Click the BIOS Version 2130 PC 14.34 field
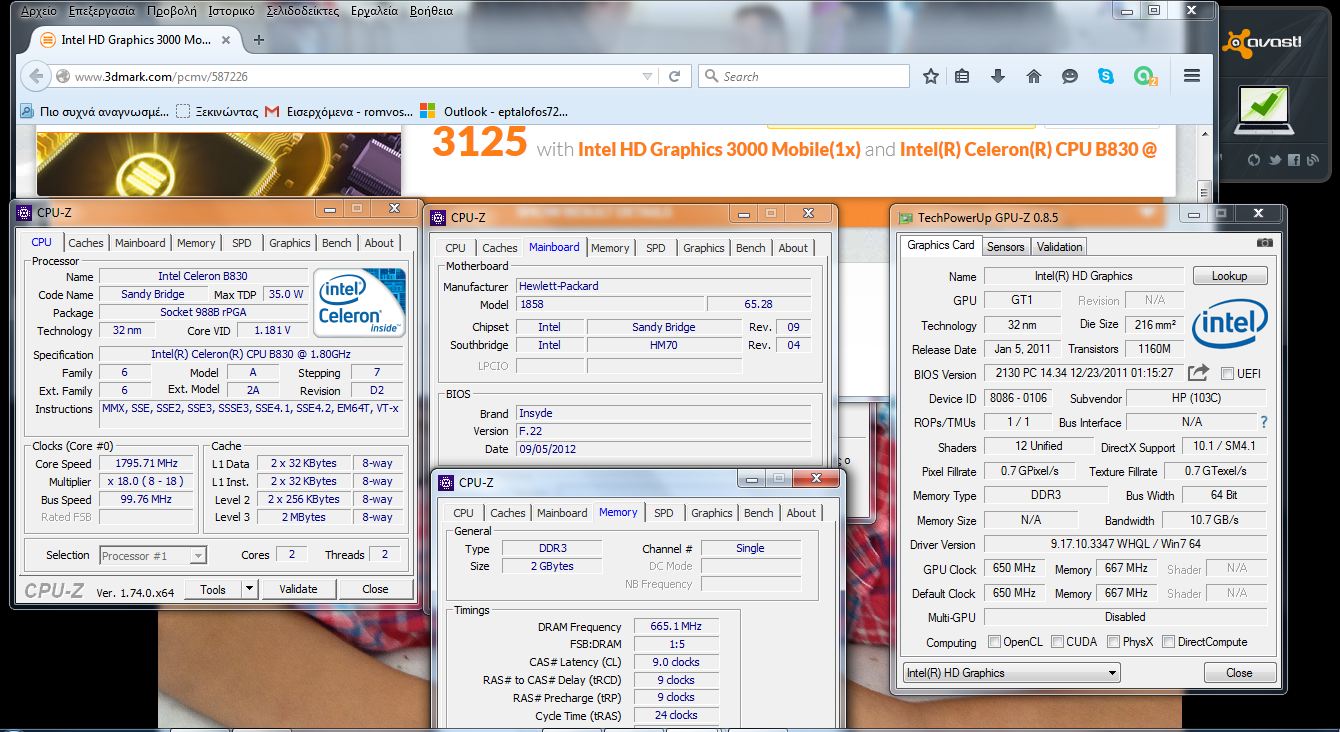 pyautogui.click(x=1083, y=373)
